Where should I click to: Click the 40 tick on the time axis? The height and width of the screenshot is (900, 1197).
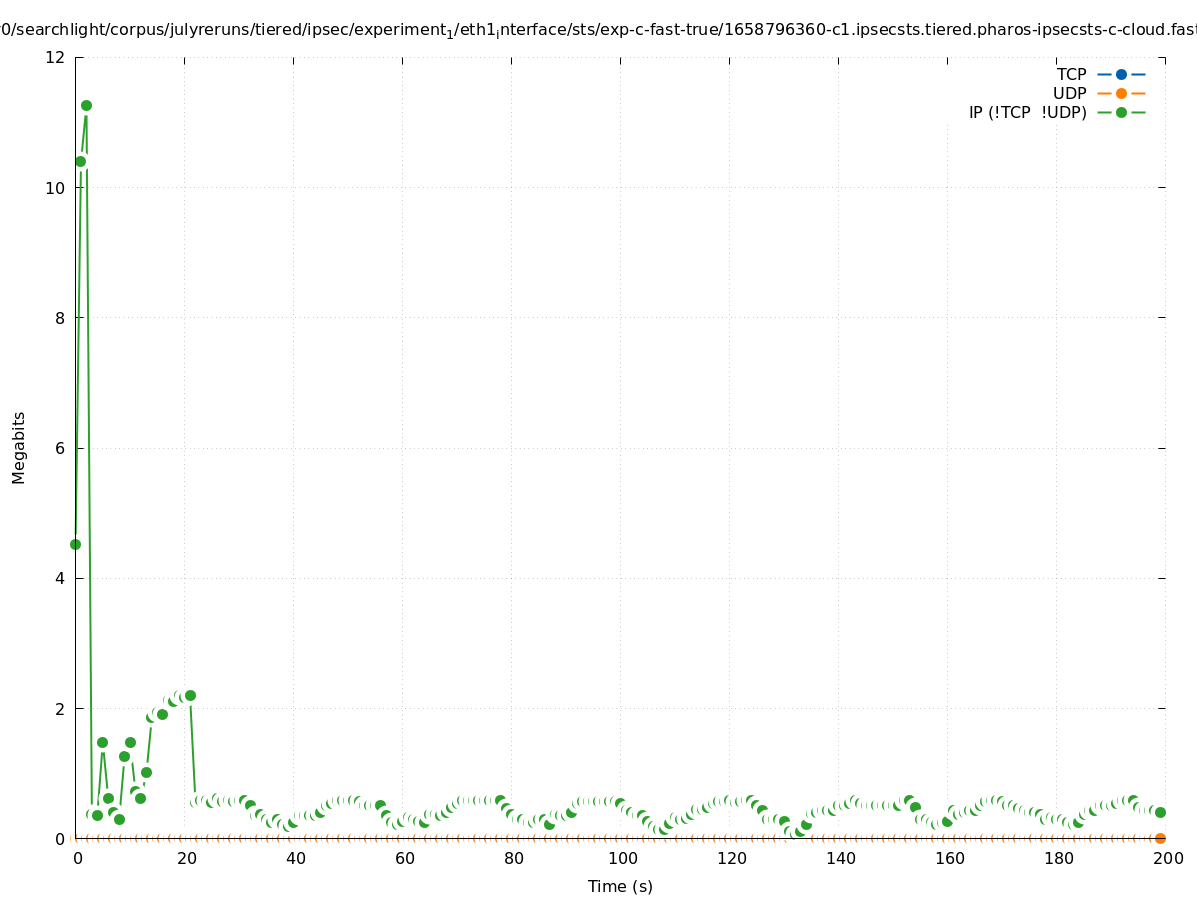295,858
